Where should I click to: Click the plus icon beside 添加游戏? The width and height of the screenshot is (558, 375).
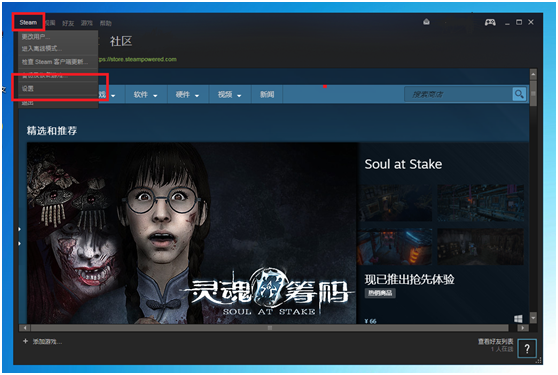(x=25, y=341)
